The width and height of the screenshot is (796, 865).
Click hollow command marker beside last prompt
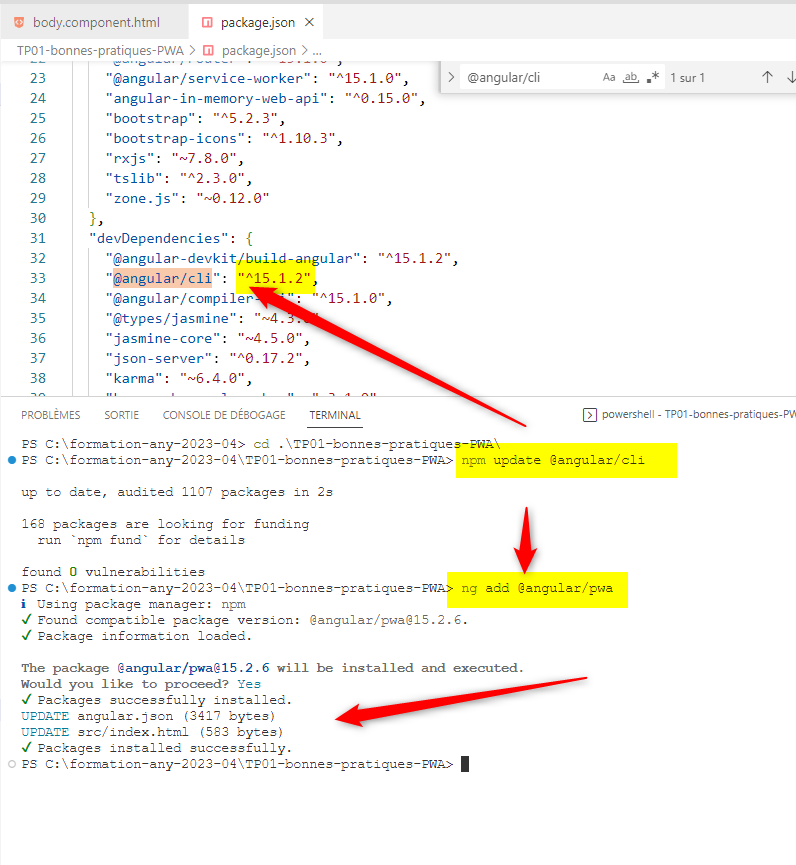click(12, 764)
